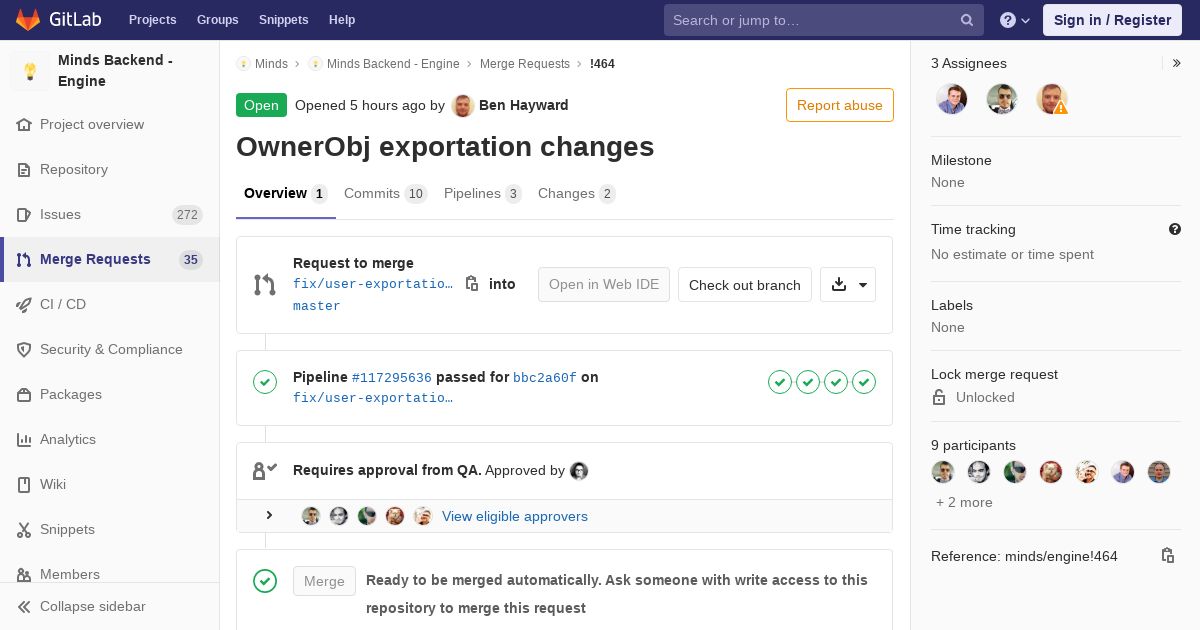Image resolution: width=1200 pixels, height=630 pixels.
Task: Open Packages in sidebar
Action: [x=71, y=394]
